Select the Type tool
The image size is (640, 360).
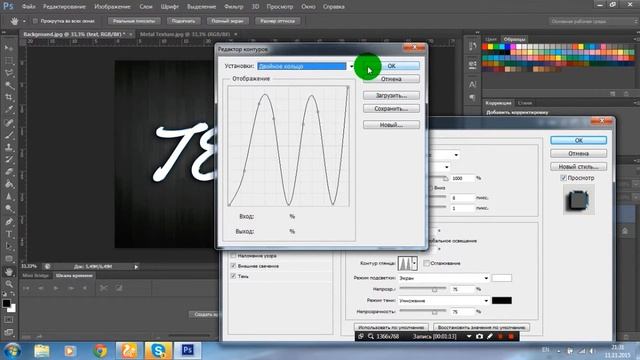tap(9, 234)
